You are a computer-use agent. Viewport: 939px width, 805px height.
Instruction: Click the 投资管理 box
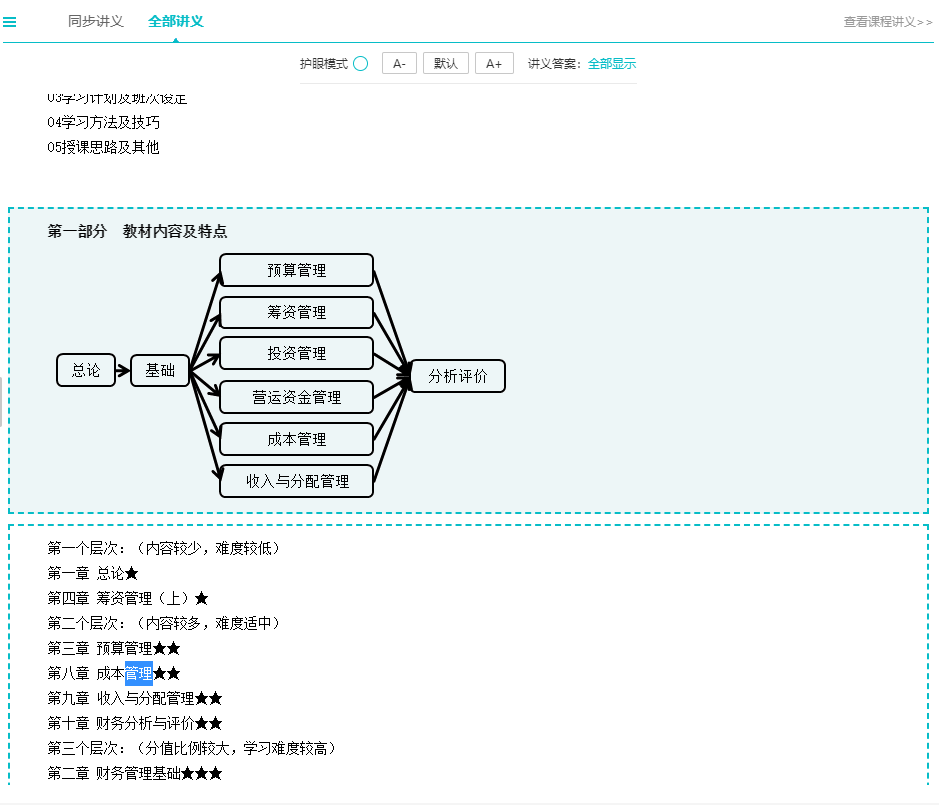click(296, 353)
